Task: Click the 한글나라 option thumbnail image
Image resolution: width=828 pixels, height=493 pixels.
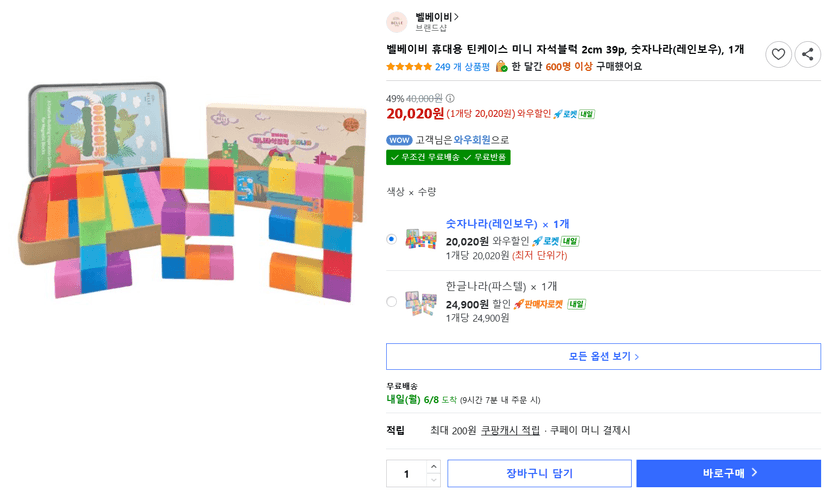Action: [x=421, y=302]
